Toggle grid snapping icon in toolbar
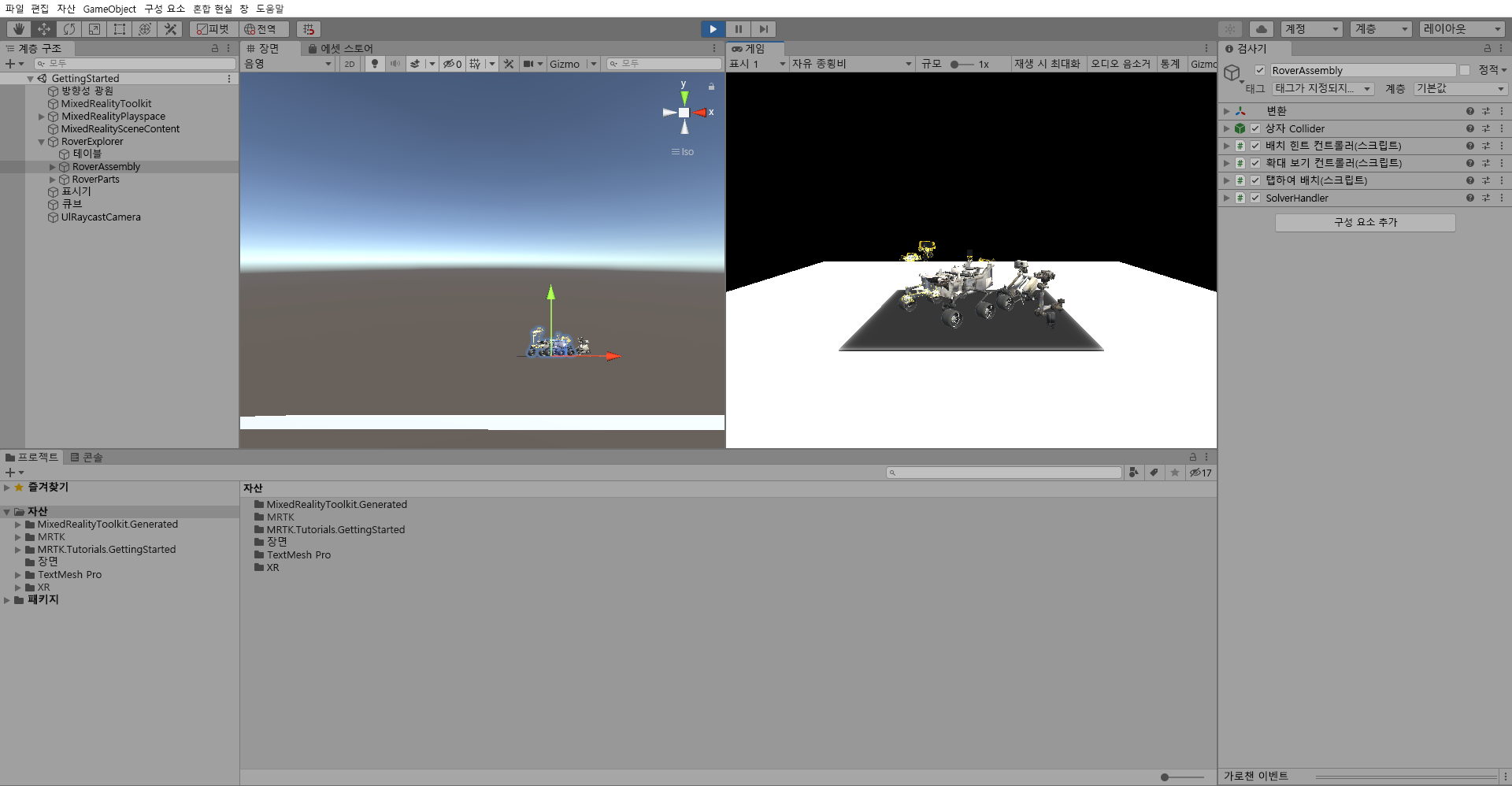 [x=309, y=29]
